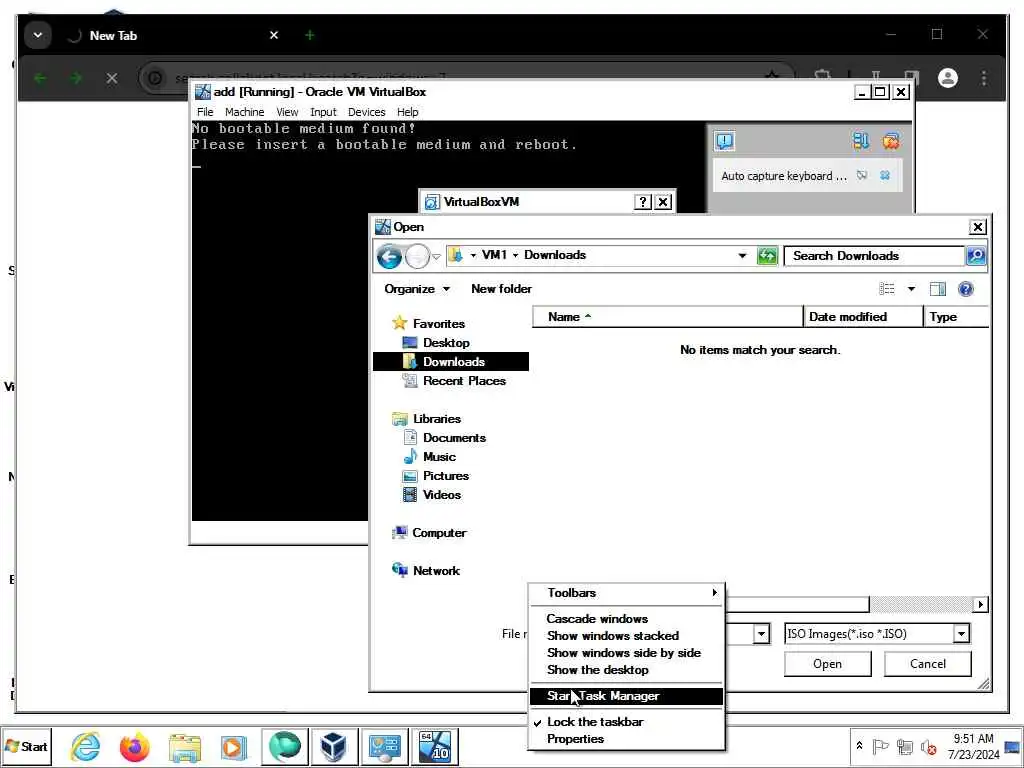Viewport: 1024px width, 768px height.
Task: Click the Cancel button in the dialog
Action: [927, 664]
